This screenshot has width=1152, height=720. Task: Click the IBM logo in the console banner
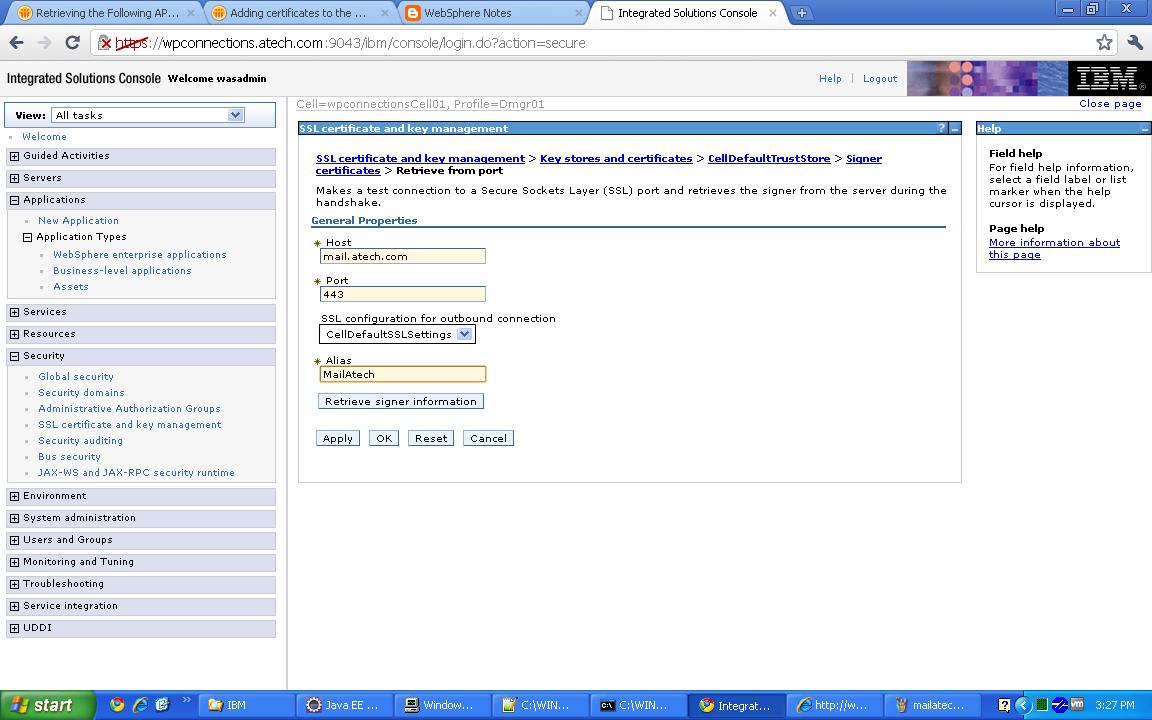coord(1108,77)
